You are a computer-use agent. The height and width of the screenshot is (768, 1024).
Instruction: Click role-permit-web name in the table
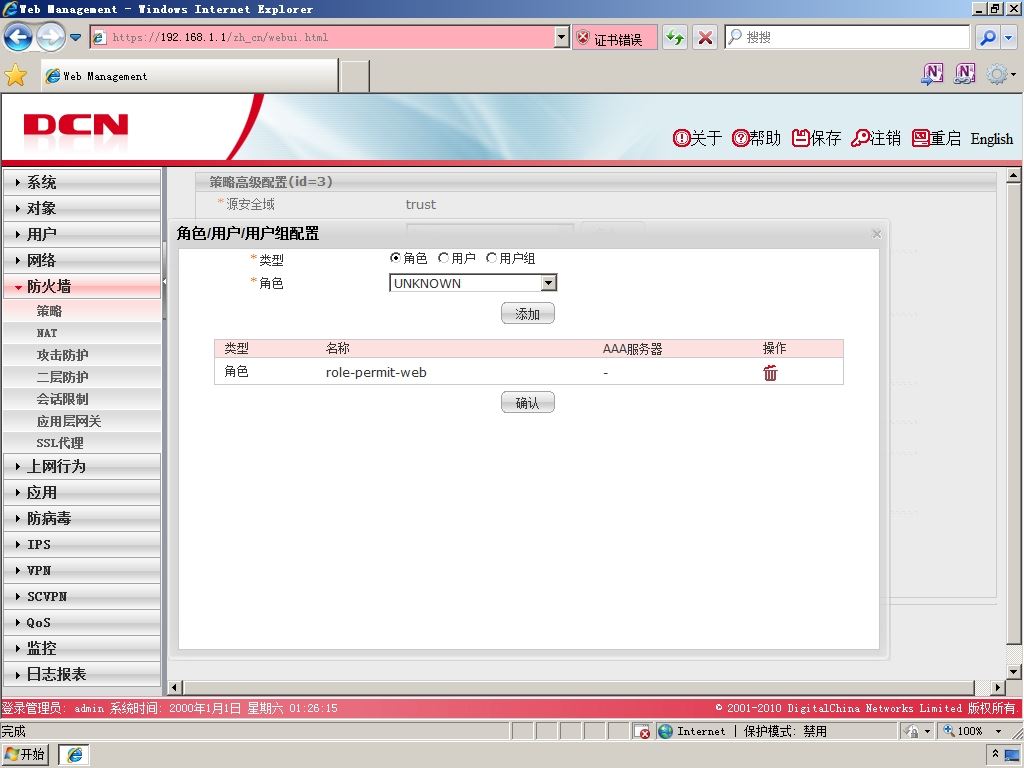coord(376,372)
